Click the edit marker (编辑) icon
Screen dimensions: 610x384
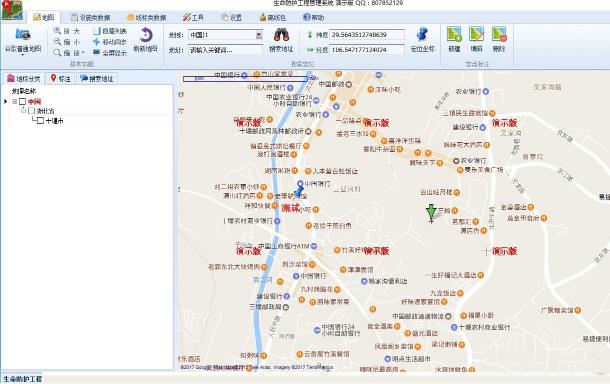point(477,34)
